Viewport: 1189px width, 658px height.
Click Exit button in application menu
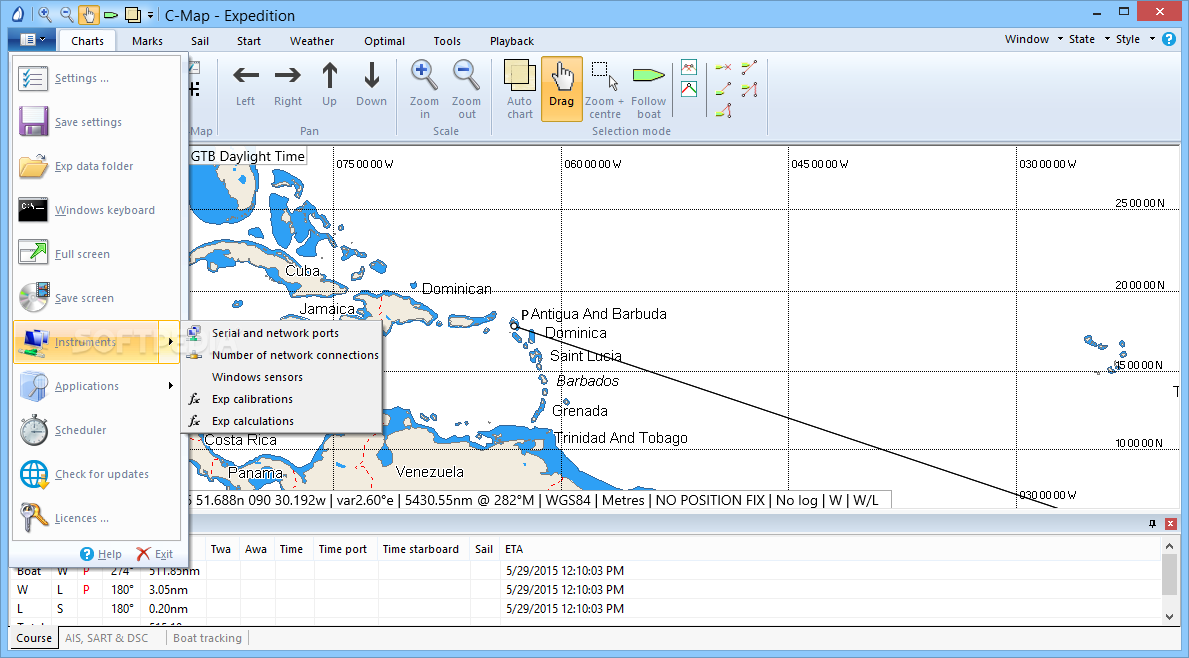(x=155, y=554)
